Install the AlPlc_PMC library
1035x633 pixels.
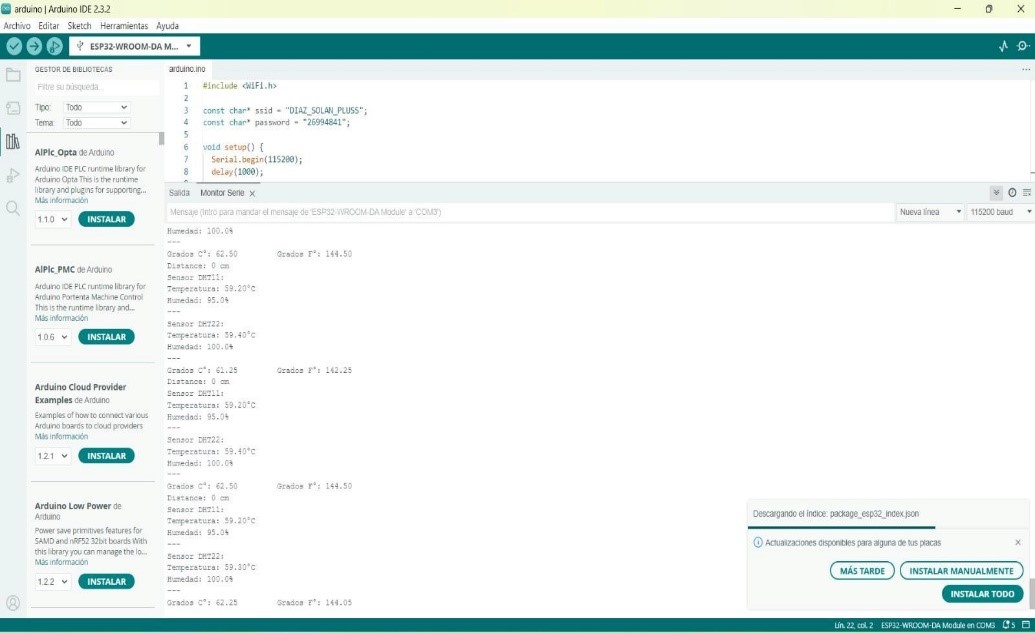point(106,337)
